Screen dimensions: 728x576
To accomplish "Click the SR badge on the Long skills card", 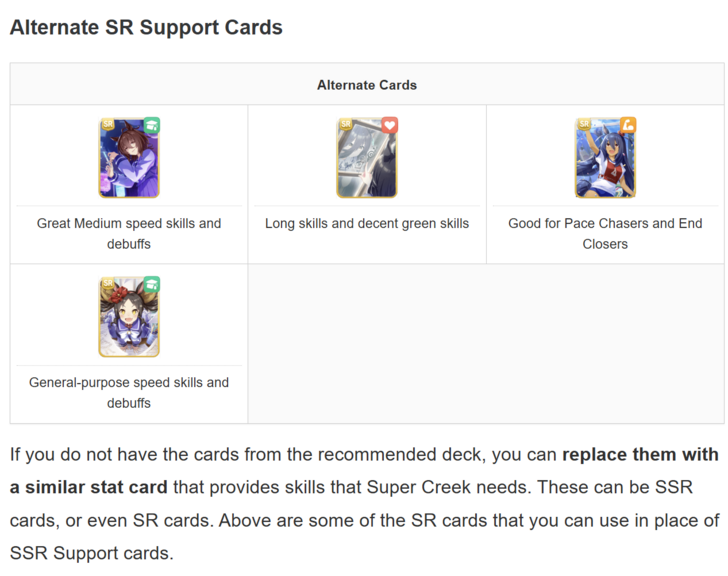I will click(345, 124).
